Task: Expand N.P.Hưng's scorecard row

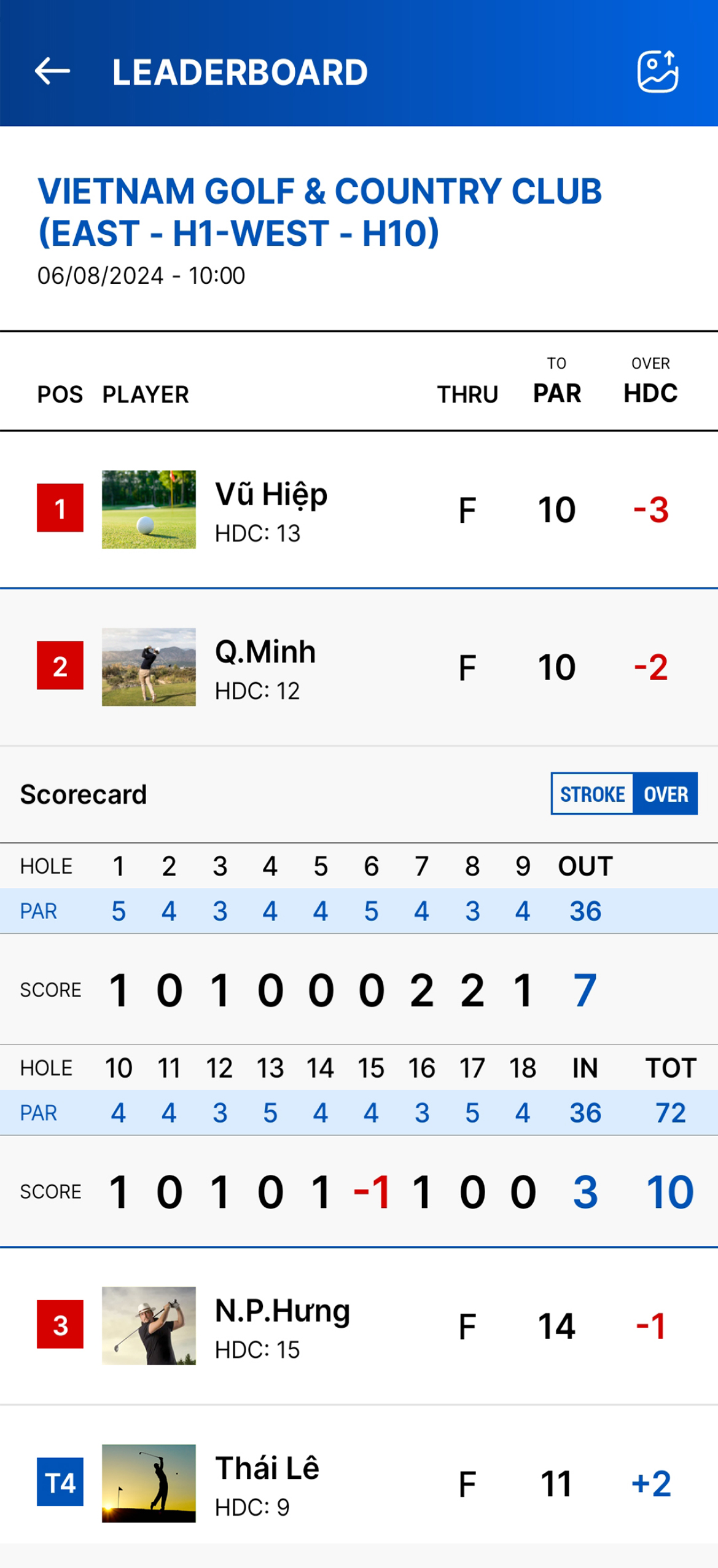Action: 359,1326
